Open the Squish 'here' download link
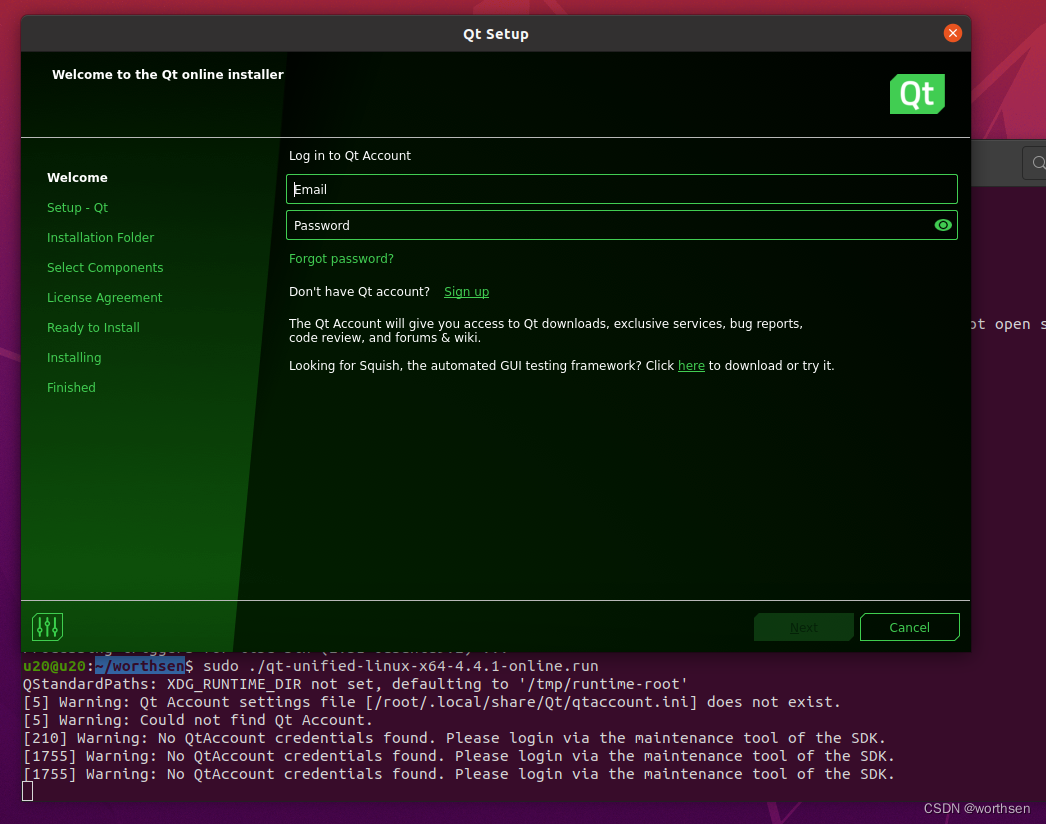Screen dimensions: 1046x824 pos(691,366)
